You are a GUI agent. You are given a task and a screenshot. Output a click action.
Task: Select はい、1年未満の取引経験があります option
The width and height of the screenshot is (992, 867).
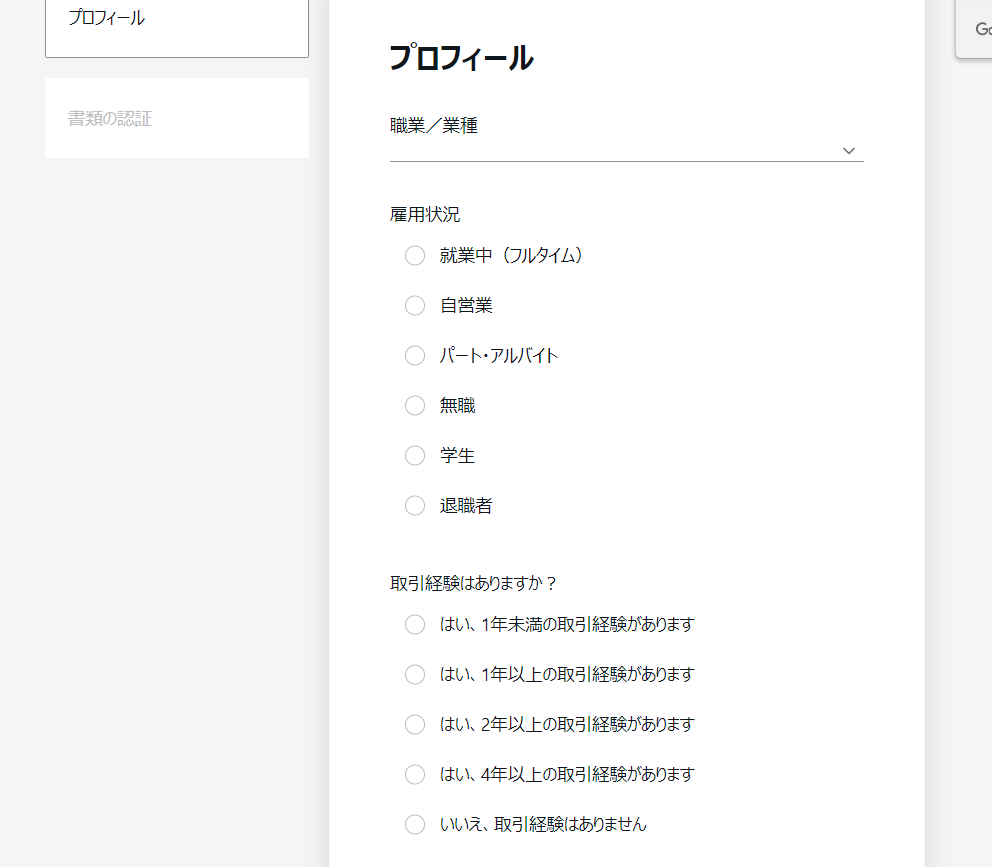(x=415, y=625)
